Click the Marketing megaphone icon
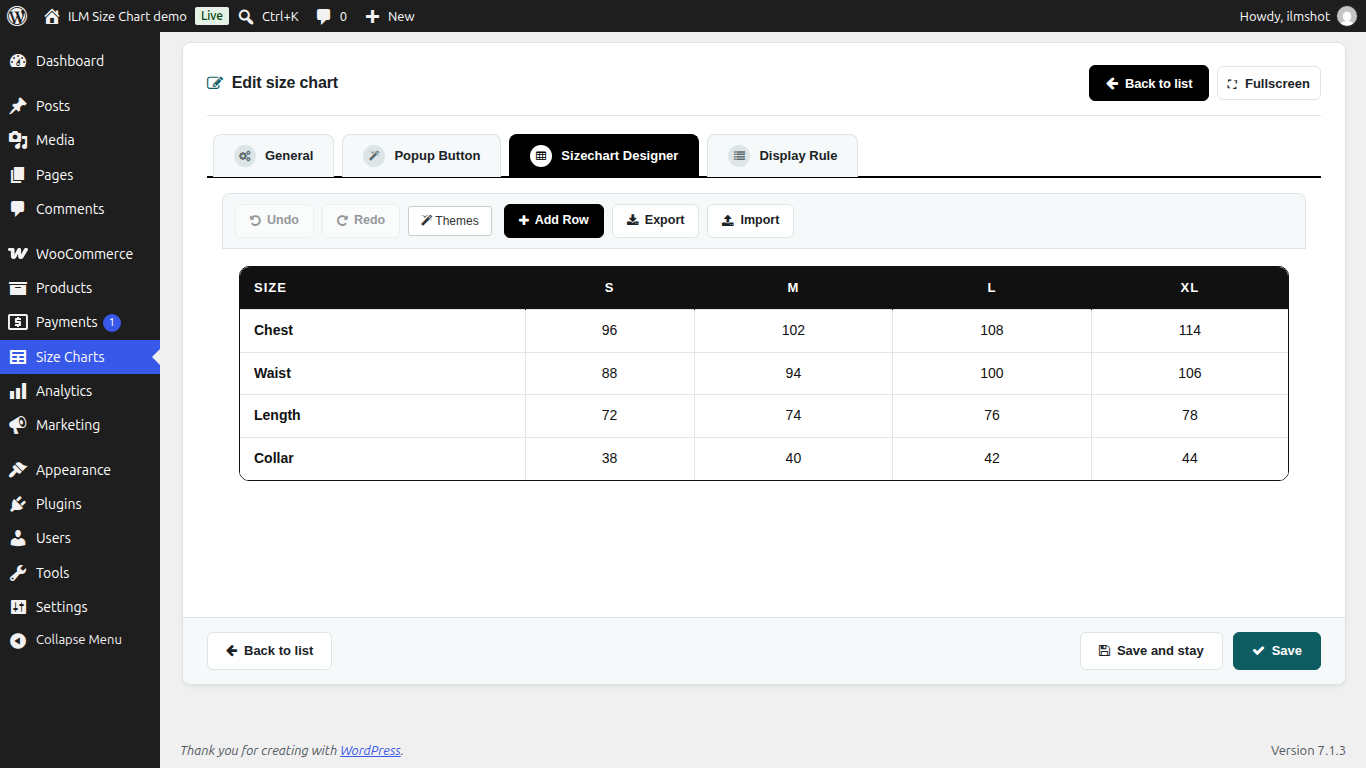The width and height of the screenshot is (1366, 768). pos(18,425)
